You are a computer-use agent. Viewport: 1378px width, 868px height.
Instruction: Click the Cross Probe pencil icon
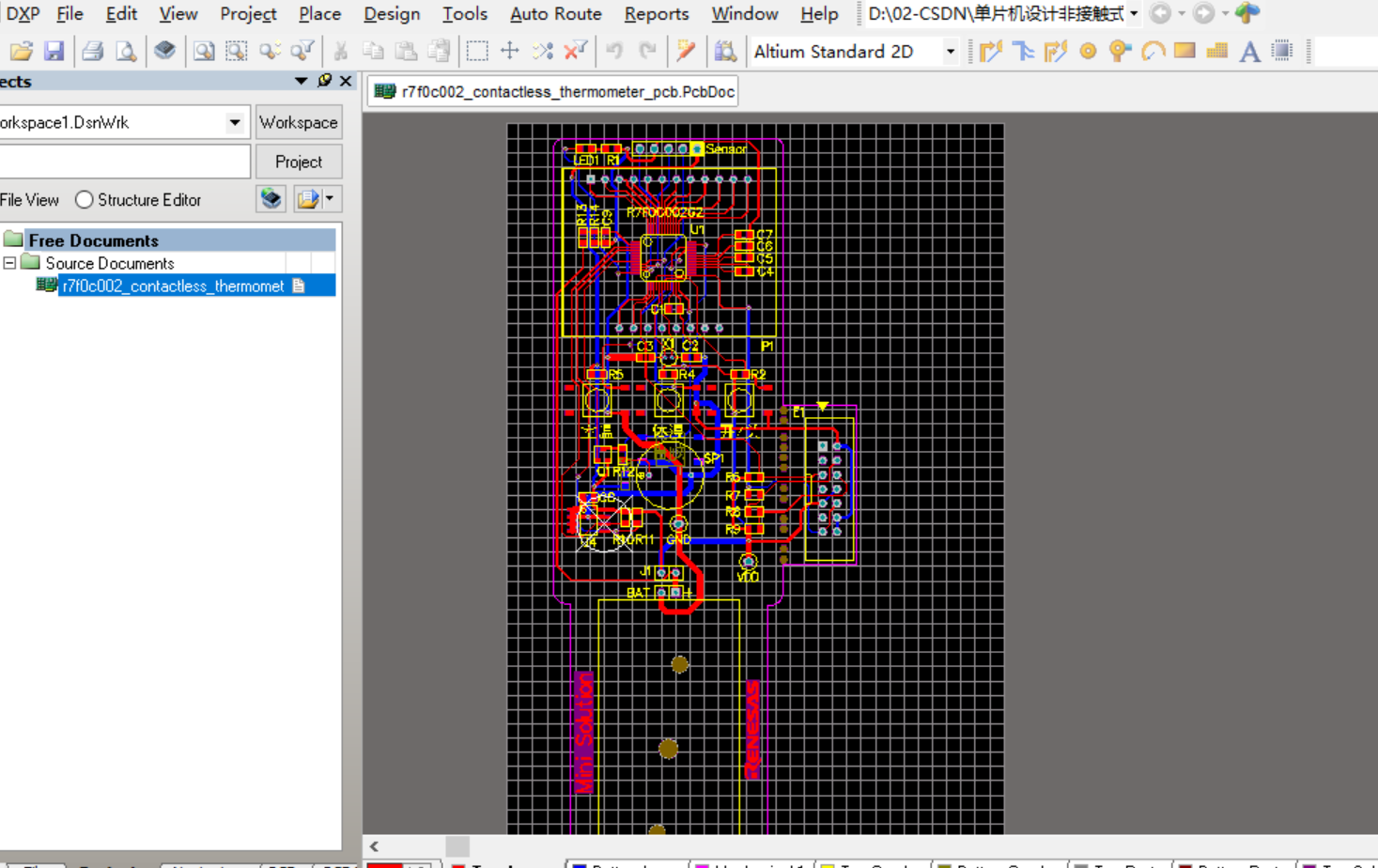click(686, 51)
